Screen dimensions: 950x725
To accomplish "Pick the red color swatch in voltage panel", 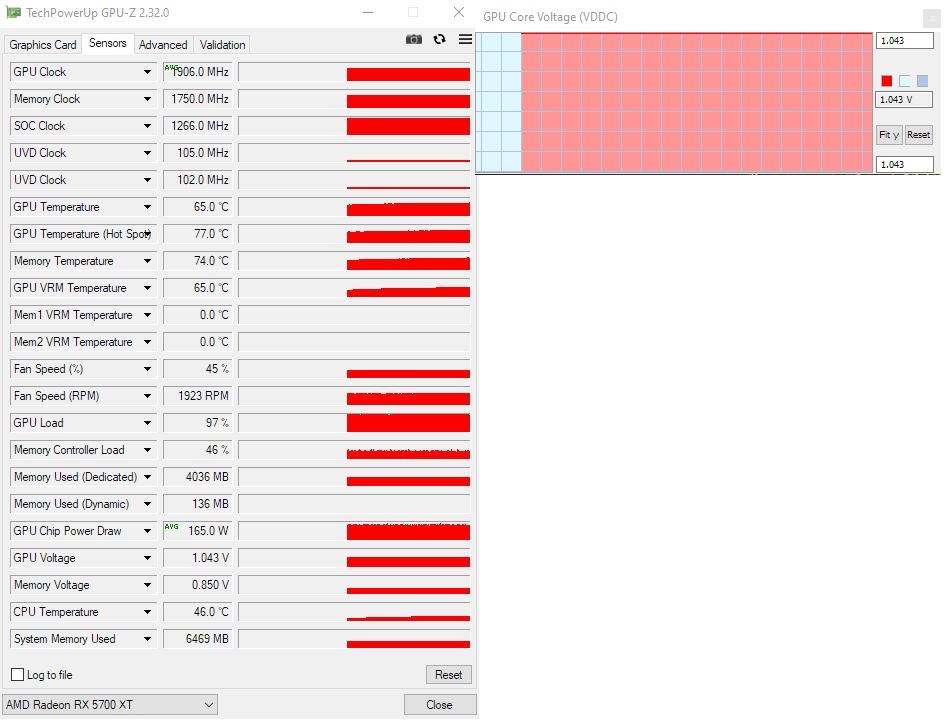I will click(887, 81).
